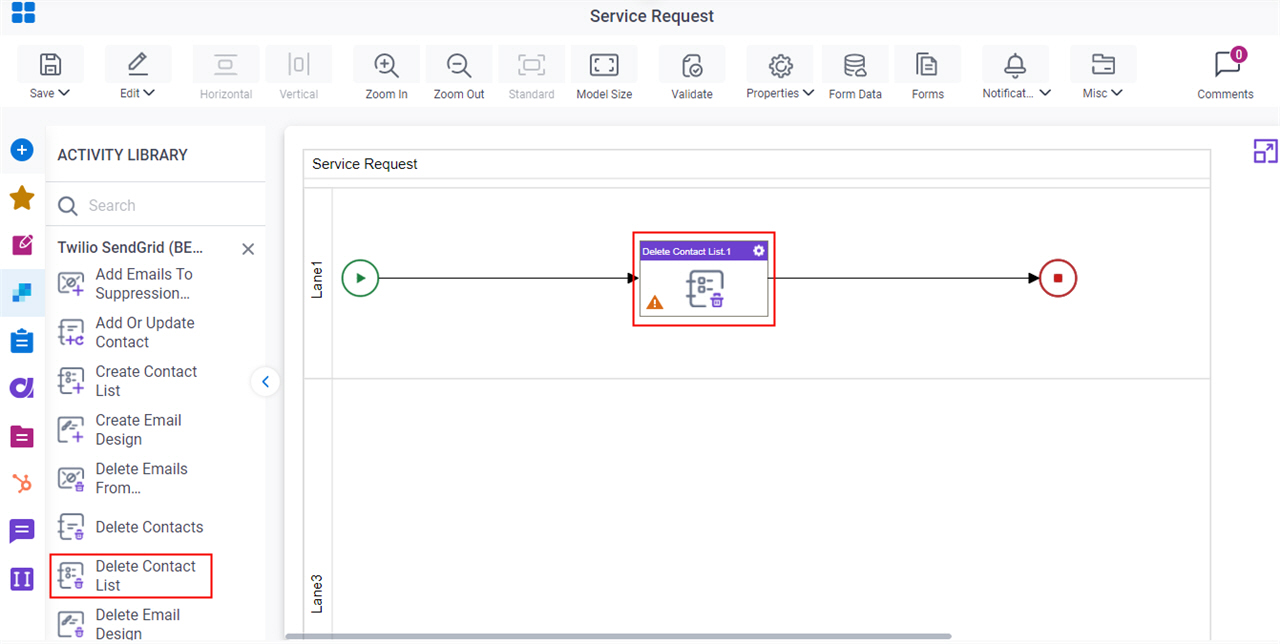Open the clipboard sidebar icon
The height and width of the screenshot is (644, 1280).
click(22, 341)
